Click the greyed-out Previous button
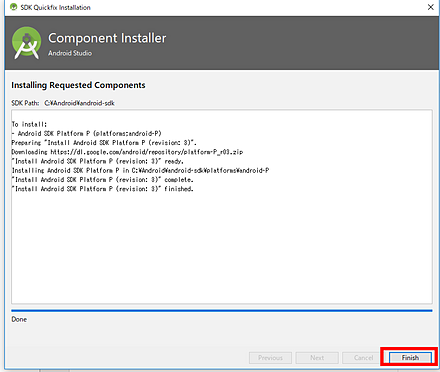 [270, 358]
